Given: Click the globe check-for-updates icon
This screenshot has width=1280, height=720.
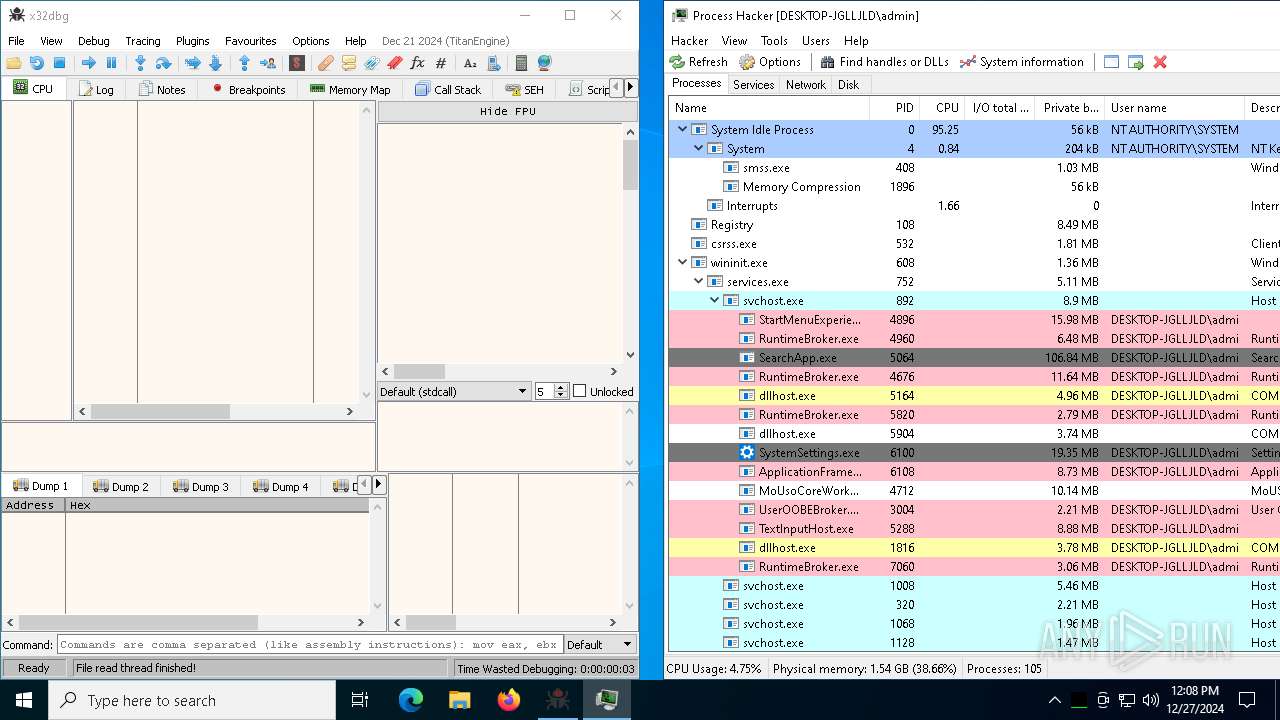Looking at the screenshot, I should pyautogui.click(x=544, y=63).
